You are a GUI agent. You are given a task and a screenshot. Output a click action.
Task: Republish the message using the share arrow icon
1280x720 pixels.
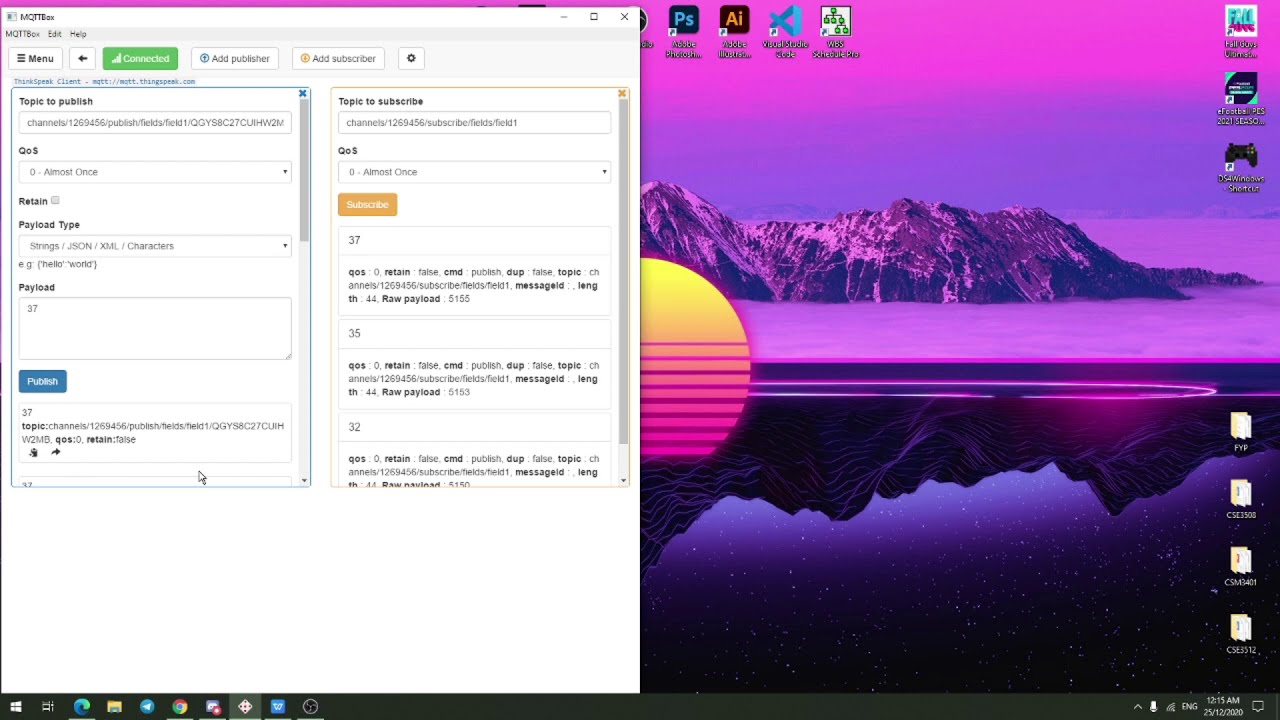(x=56, y=452)
